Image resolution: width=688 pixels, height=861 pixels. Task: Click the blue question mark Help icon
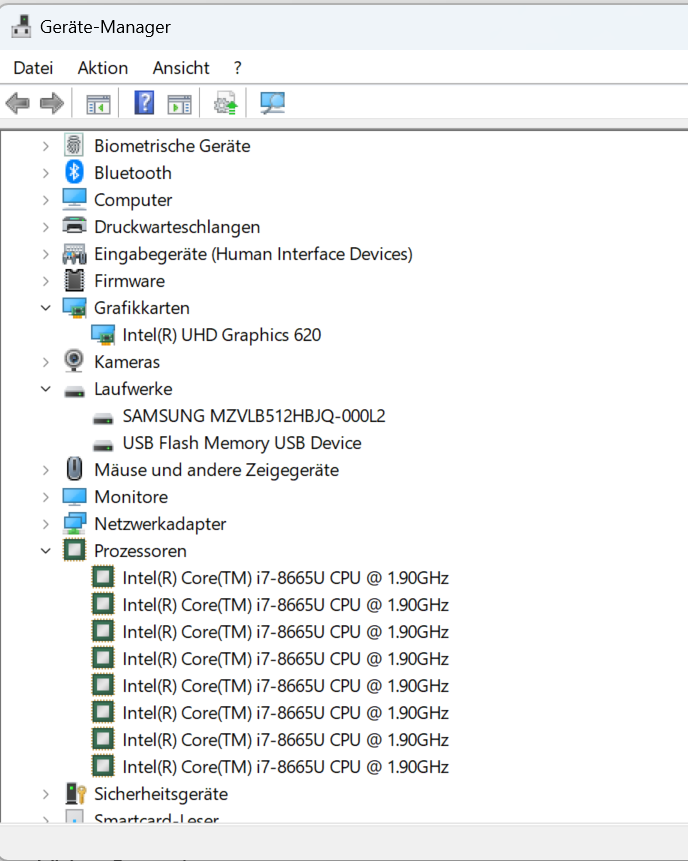click(x=144, y=103)
